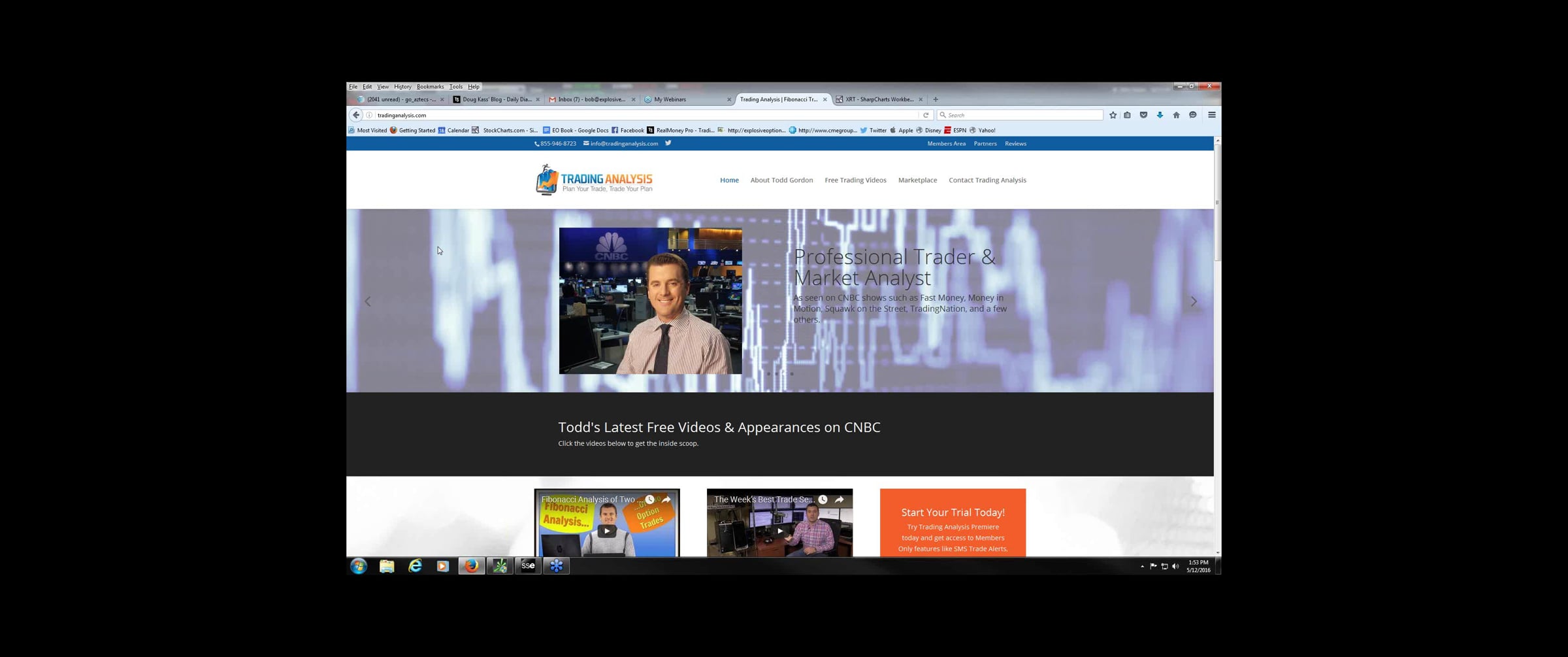Screen dimensions: 1568x657
Task: Go to the browser Home icon
Action: [x=1176, y=115]
